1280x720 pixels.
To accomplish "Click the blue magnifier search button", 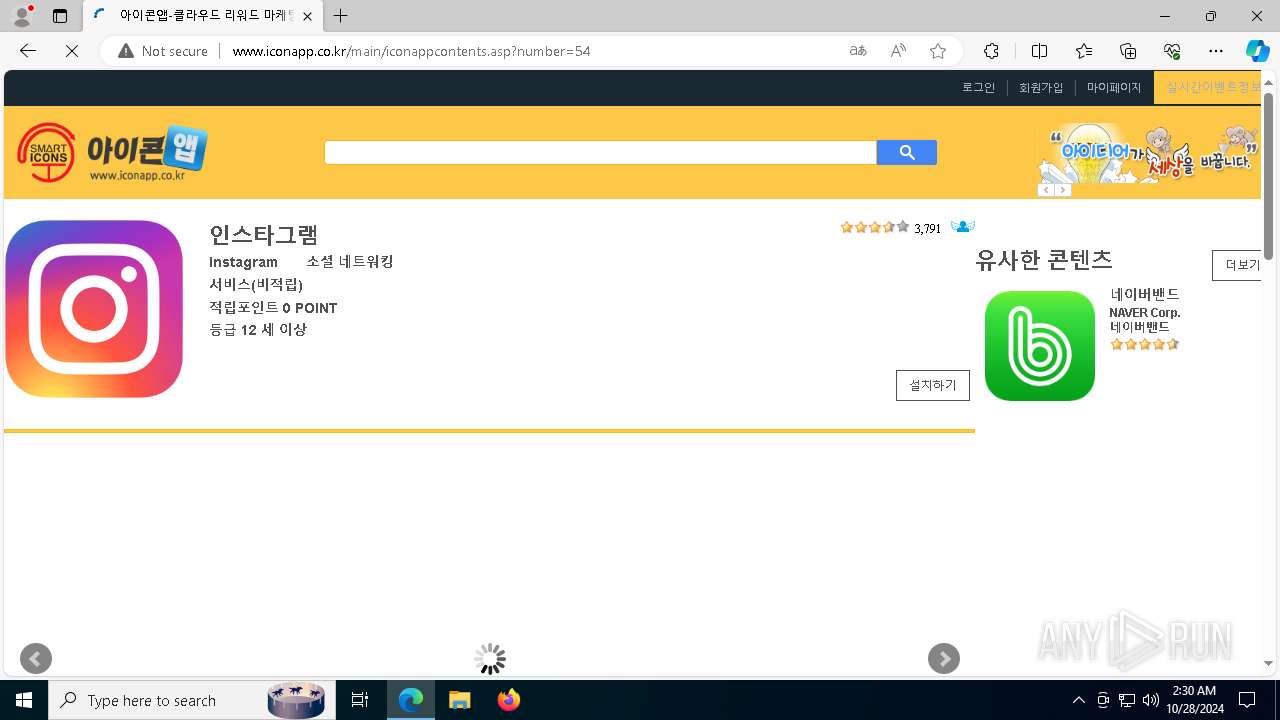I will (907, 152).
